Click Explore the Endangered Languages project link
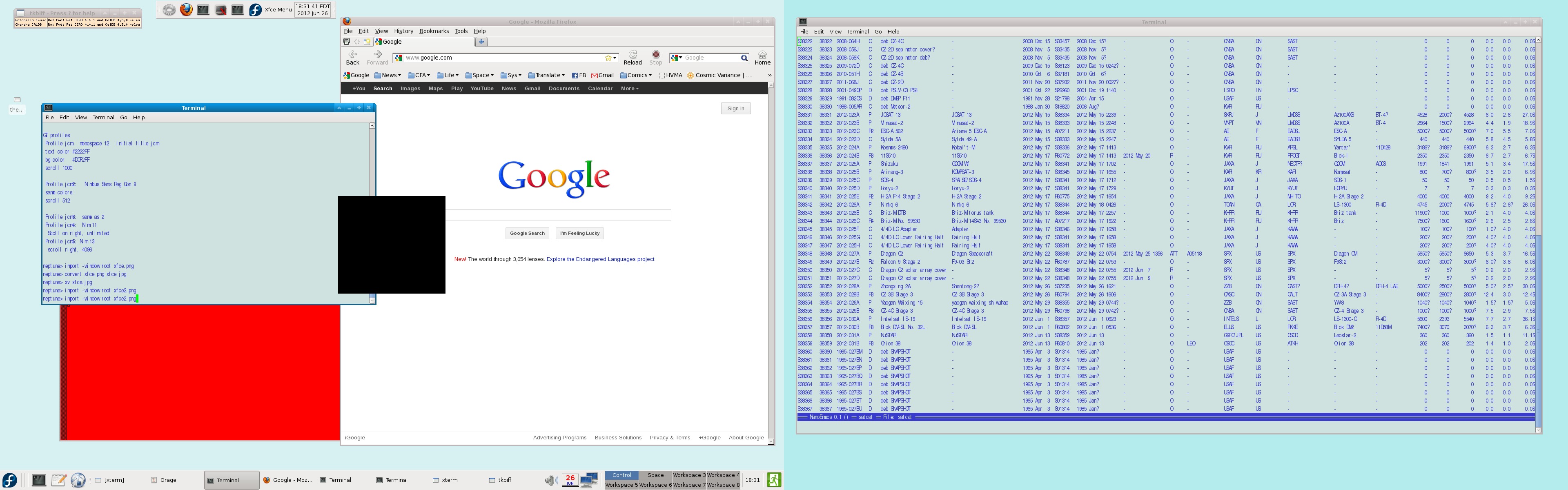 tap(599, 259)
